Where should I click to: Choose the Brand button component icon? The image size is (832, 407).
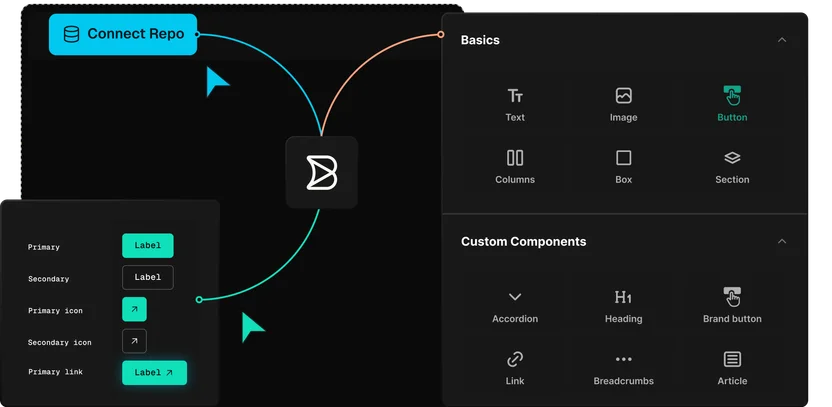(732, 297)
